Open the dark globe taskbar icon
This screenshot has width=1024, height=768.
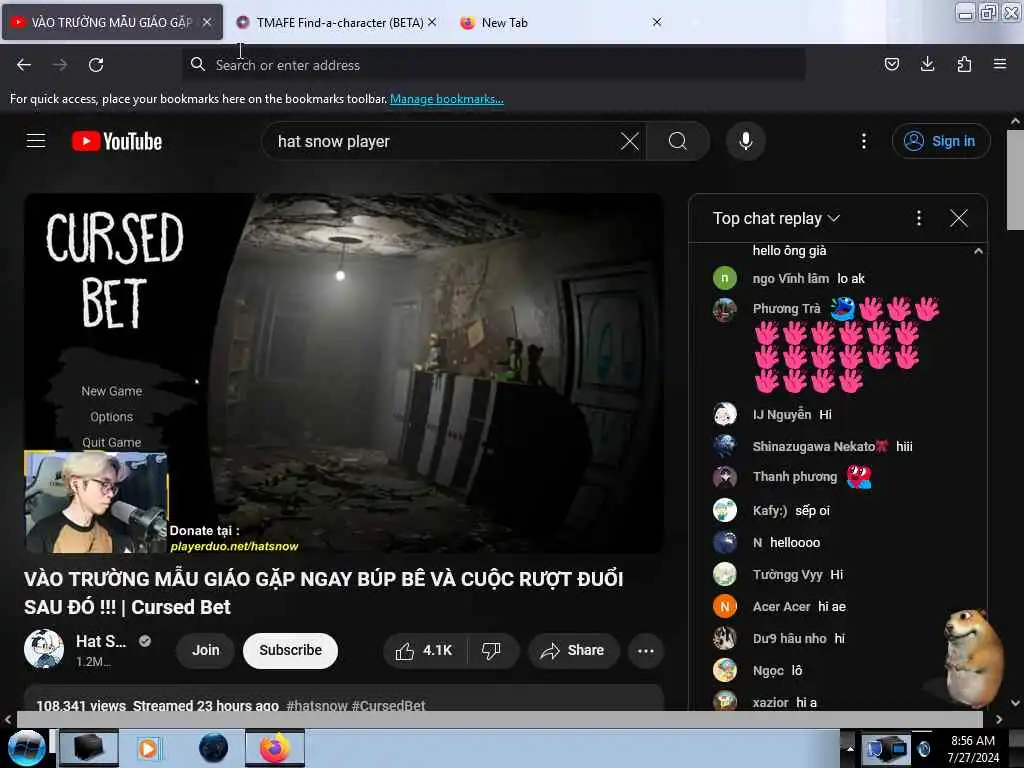pos(213,748)
